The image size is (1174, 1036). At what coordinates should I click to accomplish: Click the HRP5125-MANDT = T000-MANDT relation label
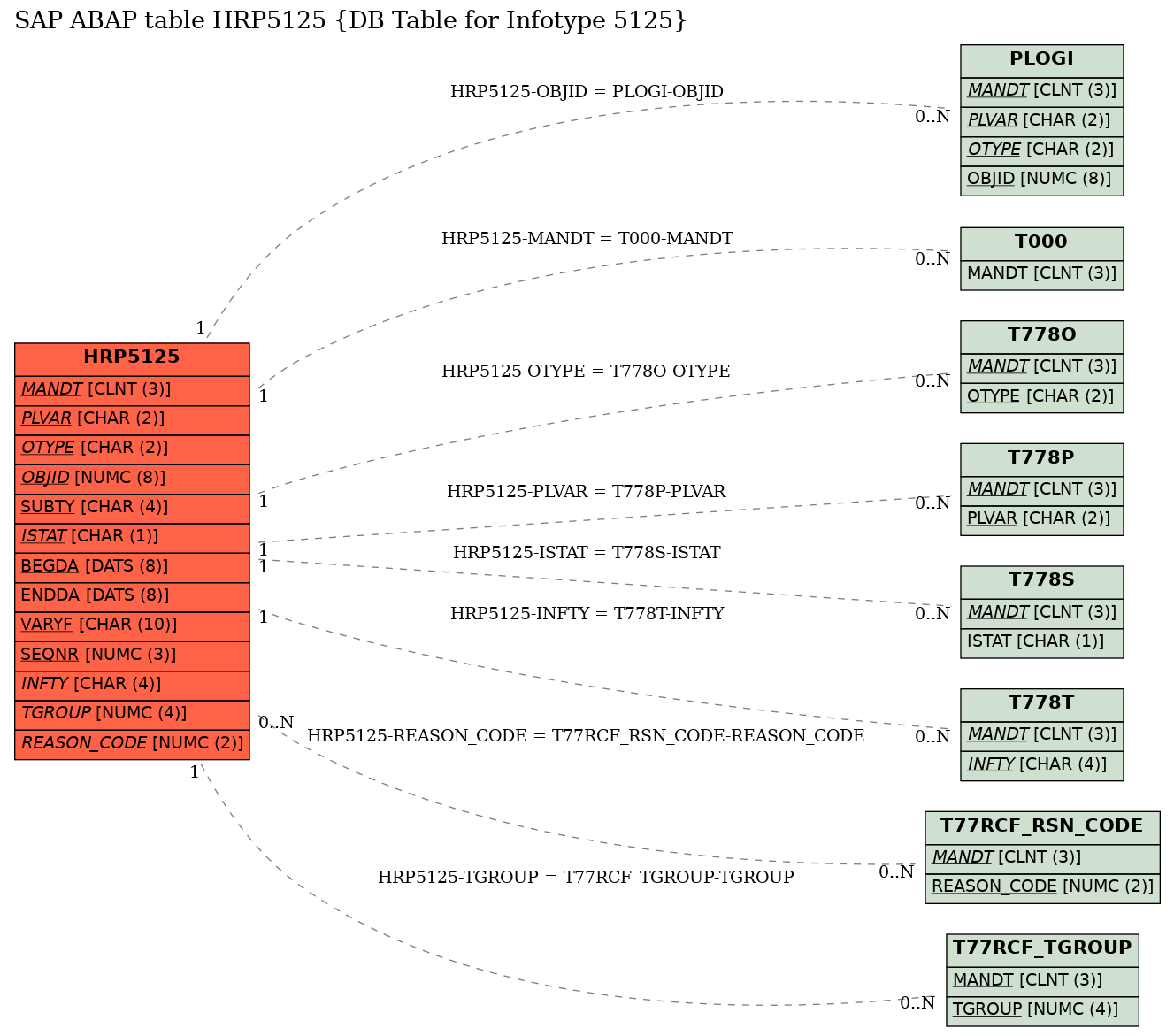pyautogui.click(x=587, y=238)
